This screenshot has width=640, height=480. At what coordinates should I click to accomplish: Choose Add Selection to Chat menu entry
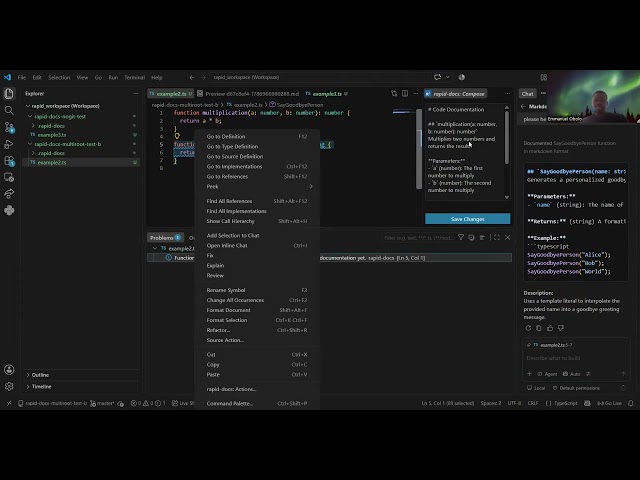pyautogui.click(x=258, y=235)
